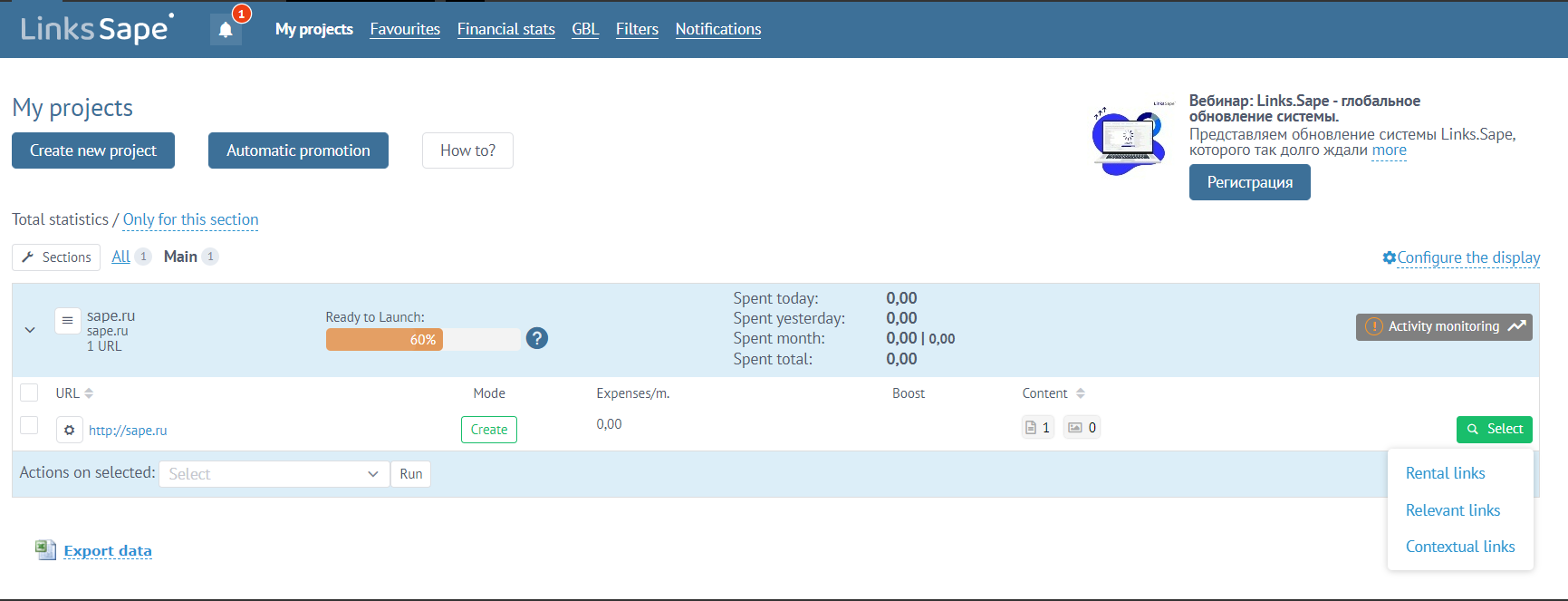Choose Rental links from dropdown
This screenshot has width=1568, height=601.
click(1446, 473)
